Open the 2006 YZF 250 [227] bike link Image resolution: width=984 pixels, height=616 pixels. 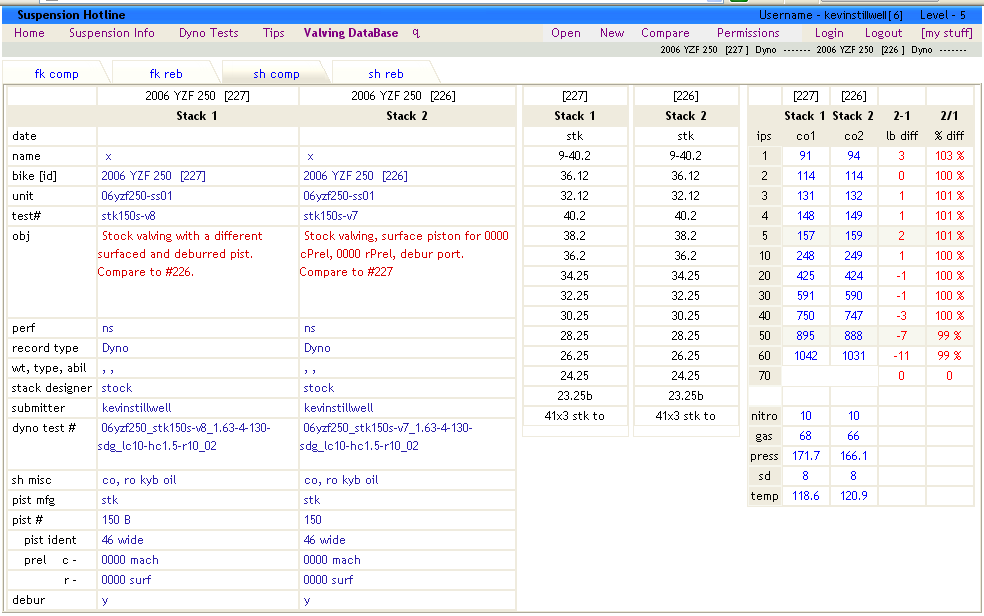pyautogui.click(x=153, y=176)
